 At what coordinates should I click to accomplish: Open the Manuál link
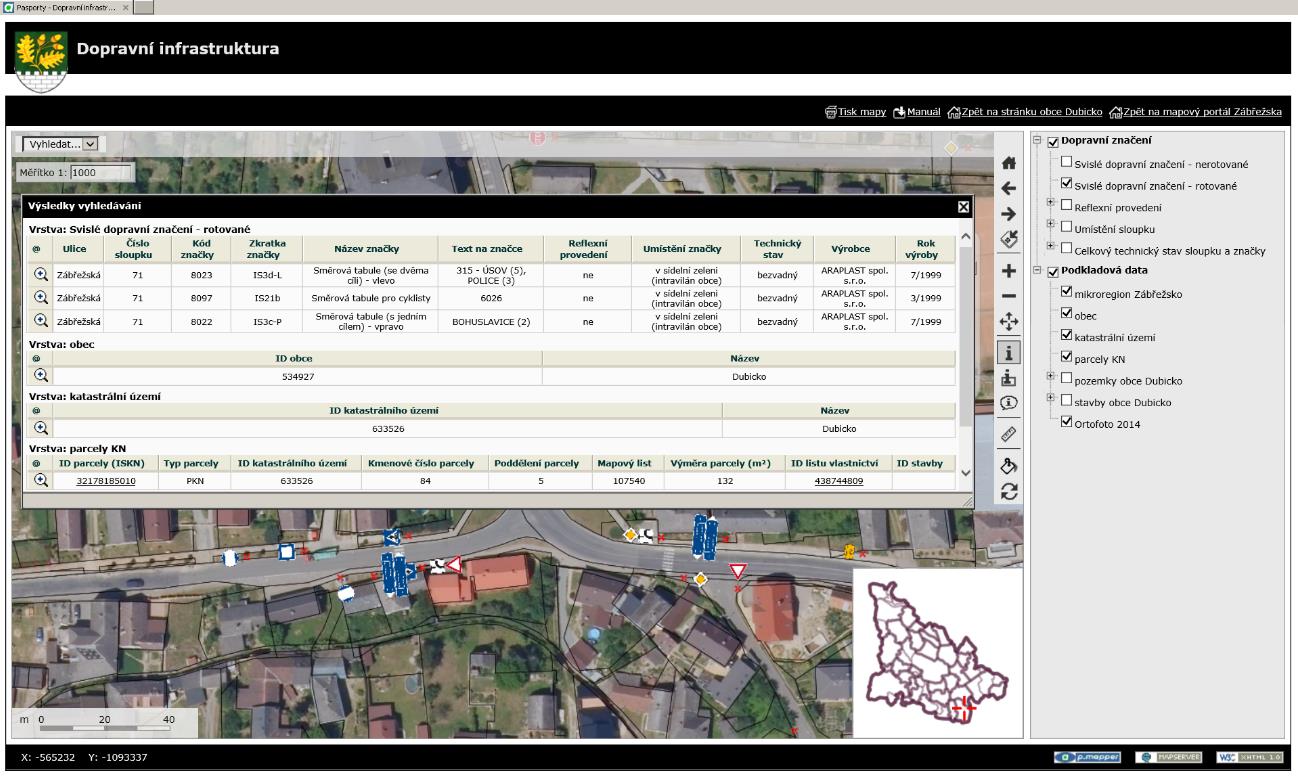click(917, 112)
